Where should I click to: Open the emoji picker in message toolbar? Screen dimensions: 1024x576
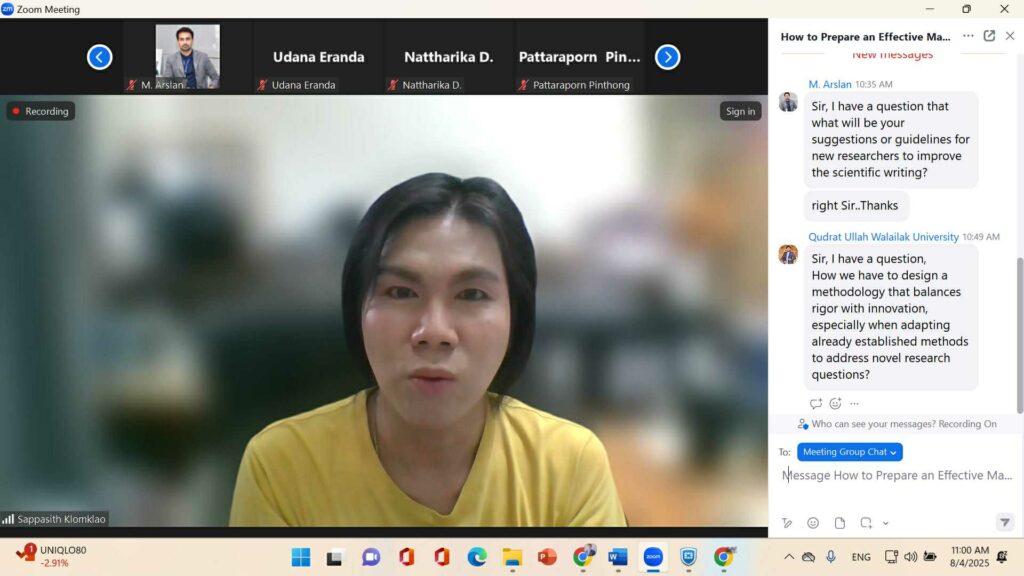(x=813, y=523)
